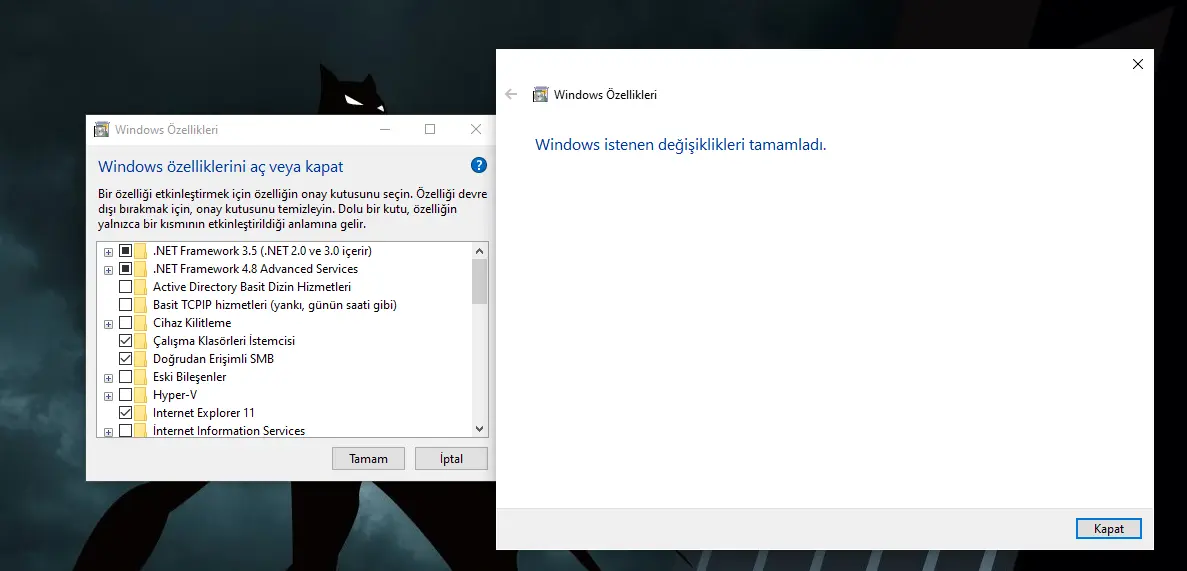The height and width of the screenshot is (571, 1187).
Task: Select 'Doğrudan Erişimli SMB' row label
Action: tap(213, 358)
